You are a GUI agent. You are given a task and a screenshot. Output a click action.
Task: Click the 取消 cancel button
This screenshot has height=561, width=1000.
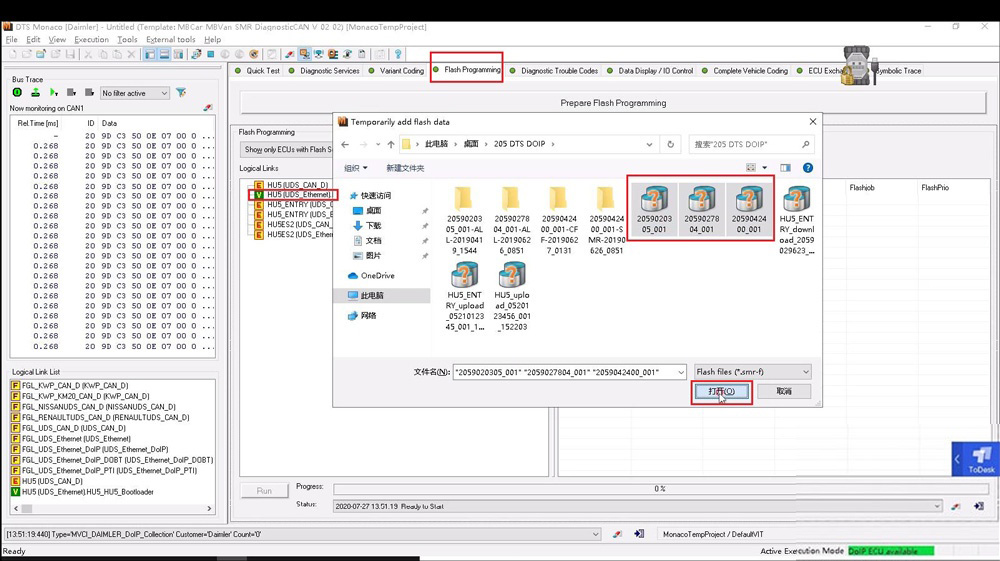(x=784, y=391)
